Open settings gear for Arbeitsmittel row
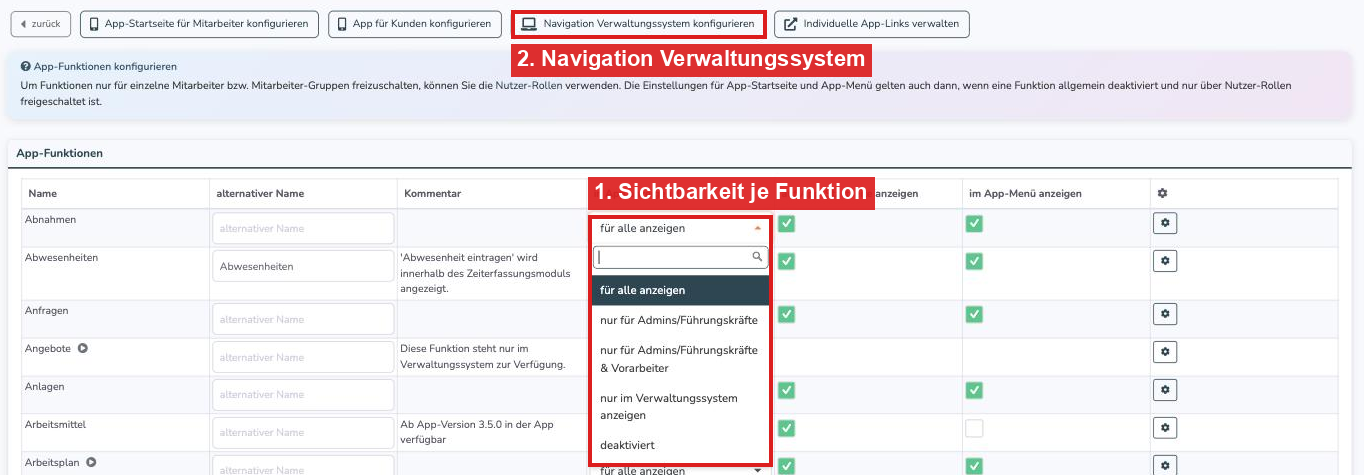This screenshot has width=1364, height=475. (x=1164, y=428)
